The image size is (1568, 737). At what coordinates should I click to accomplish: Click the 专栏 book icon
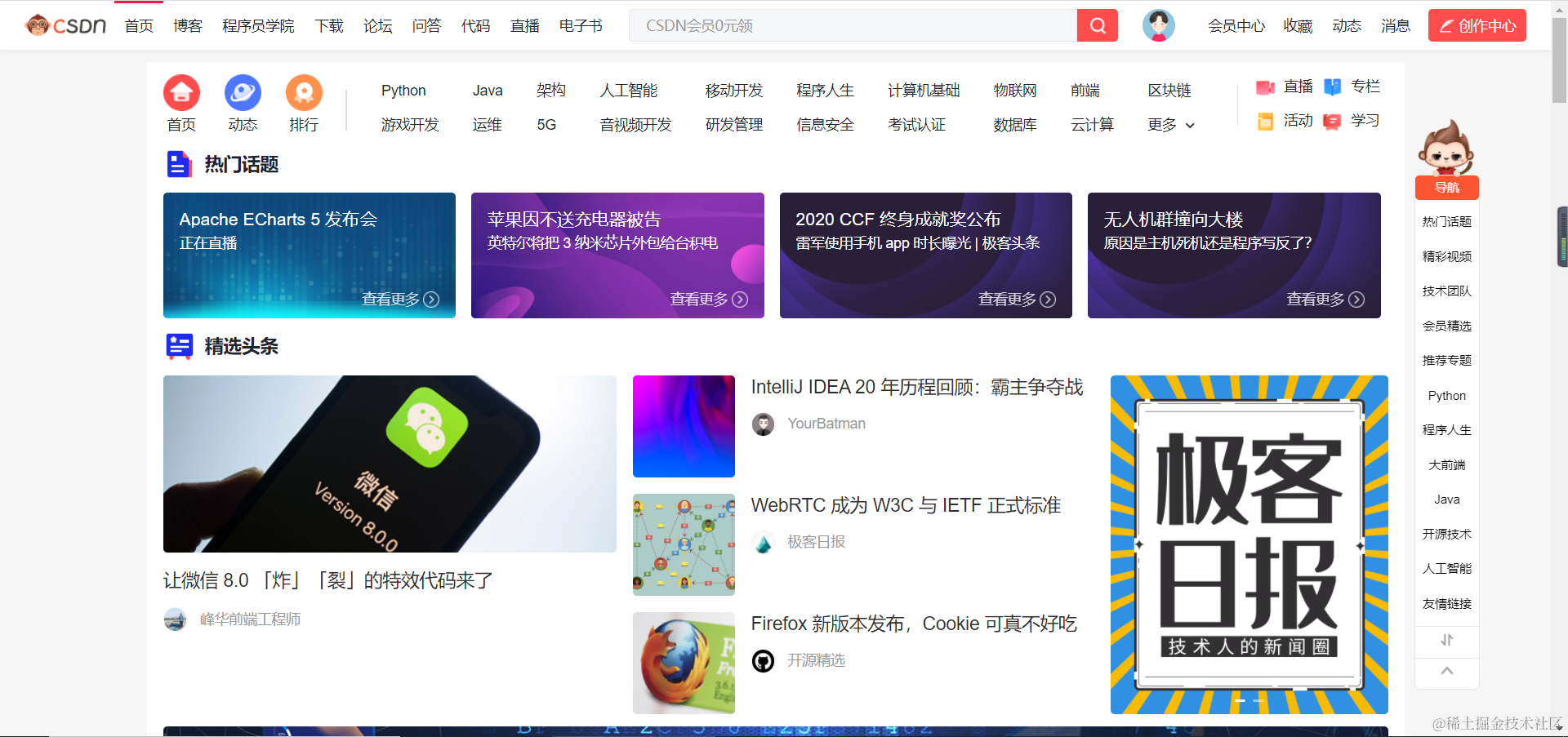(1333, 87)
